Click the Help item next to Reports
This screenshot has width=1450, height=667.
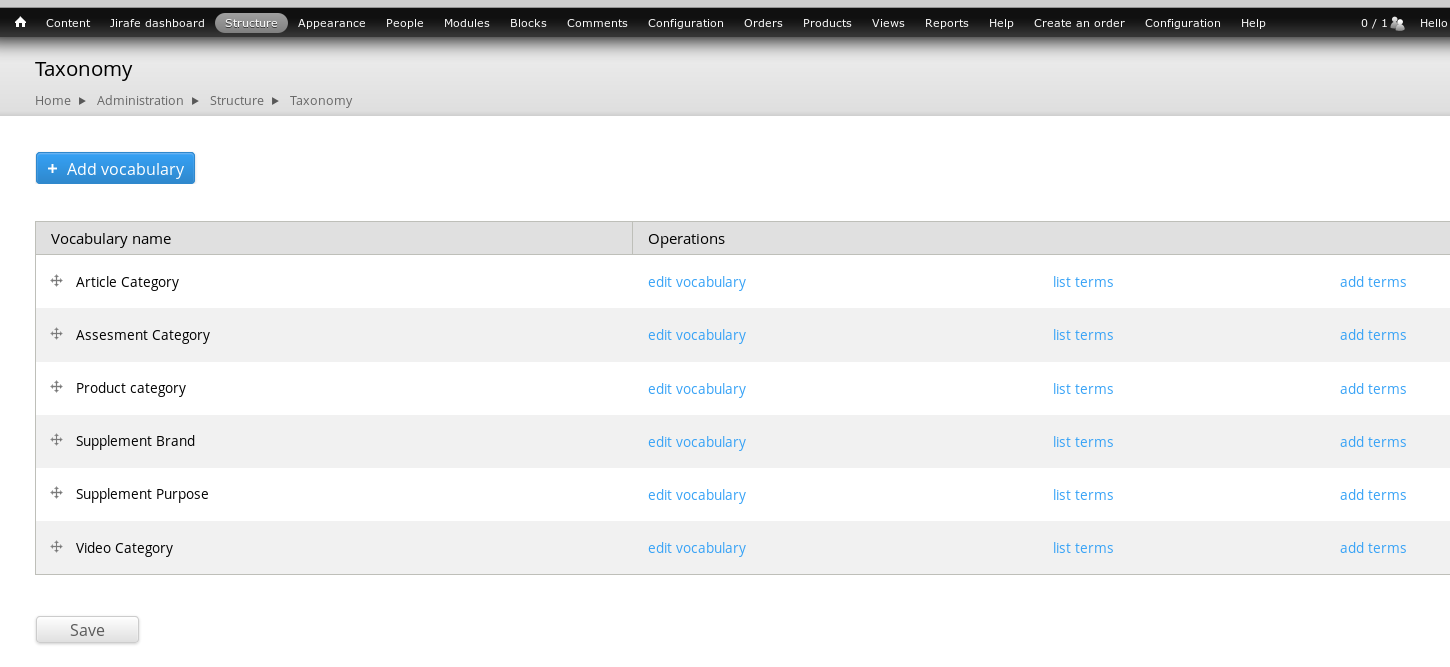pos(1001,23)
